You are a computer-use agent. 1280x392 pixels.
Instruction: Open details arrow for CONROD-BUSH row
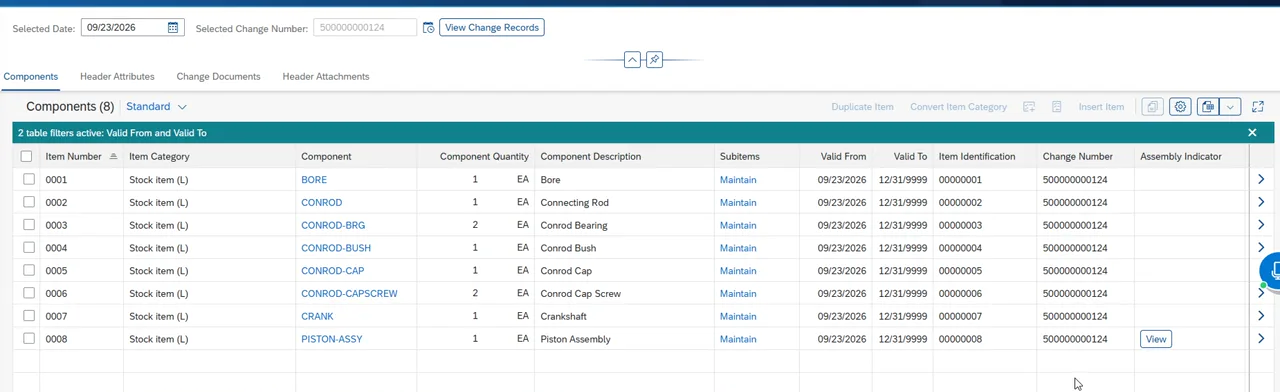[1261, 248]
